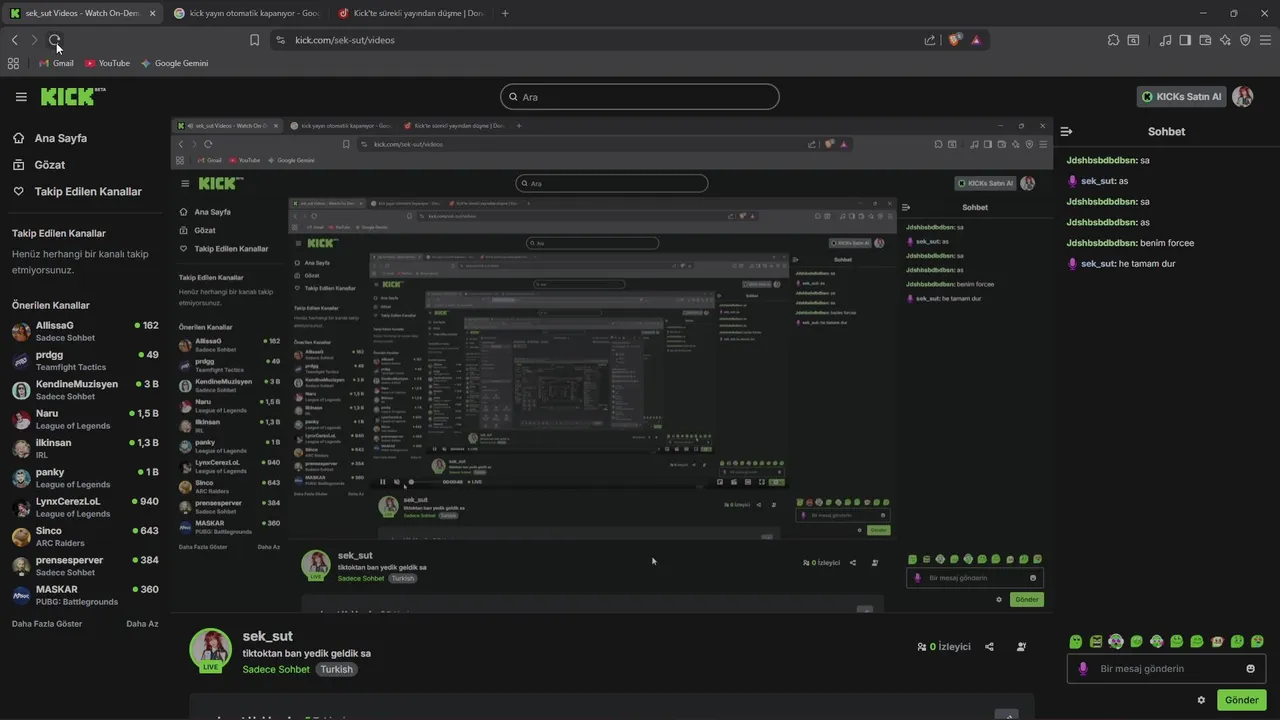This screenshot has width=1280, height=720.
Task: Click the share icon beside İzleyici
Action: (989, 647)
